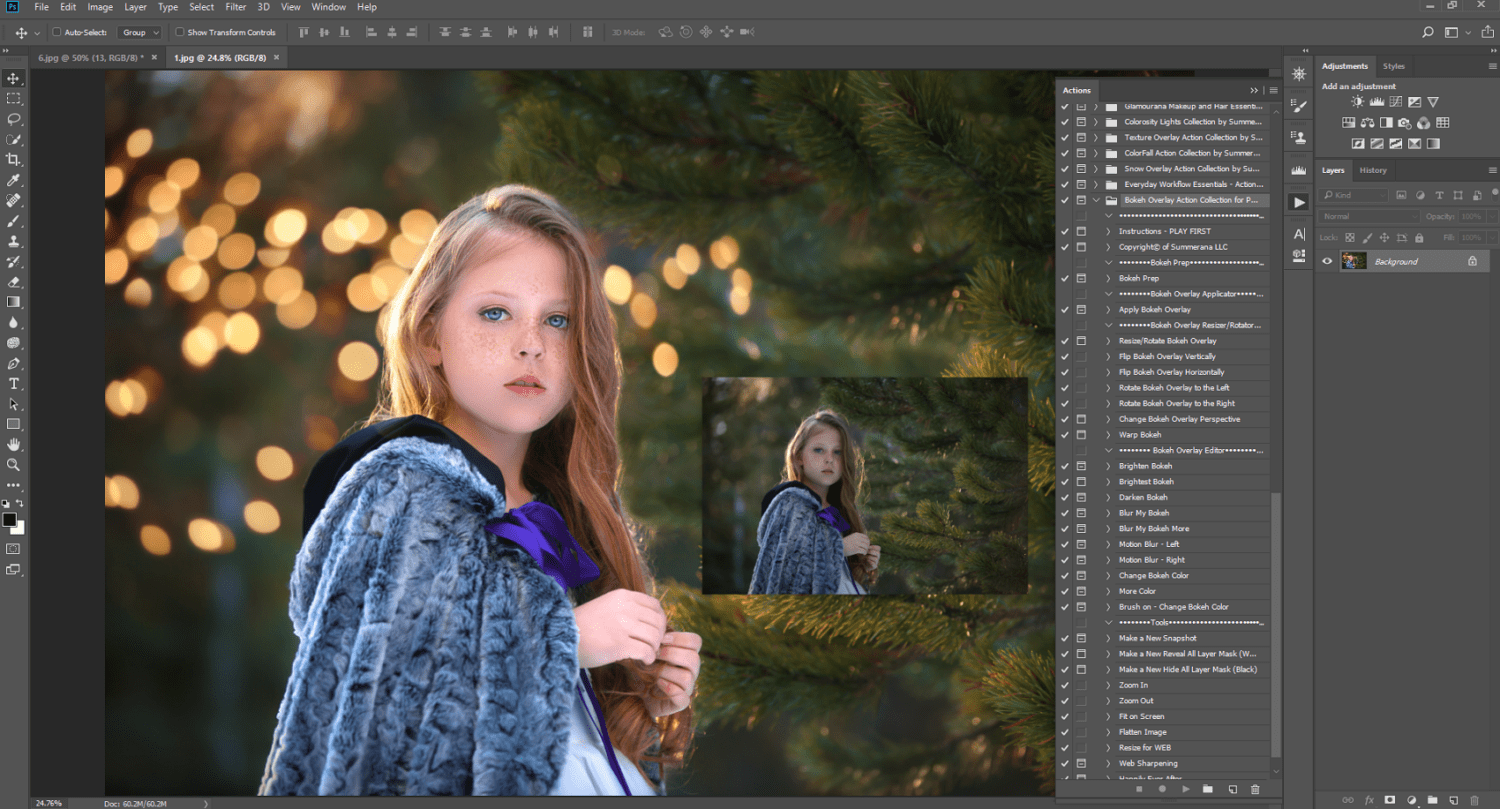Run the Flatten Image action
This screenshot has height=809, width=1500.
coord(1141,731)
